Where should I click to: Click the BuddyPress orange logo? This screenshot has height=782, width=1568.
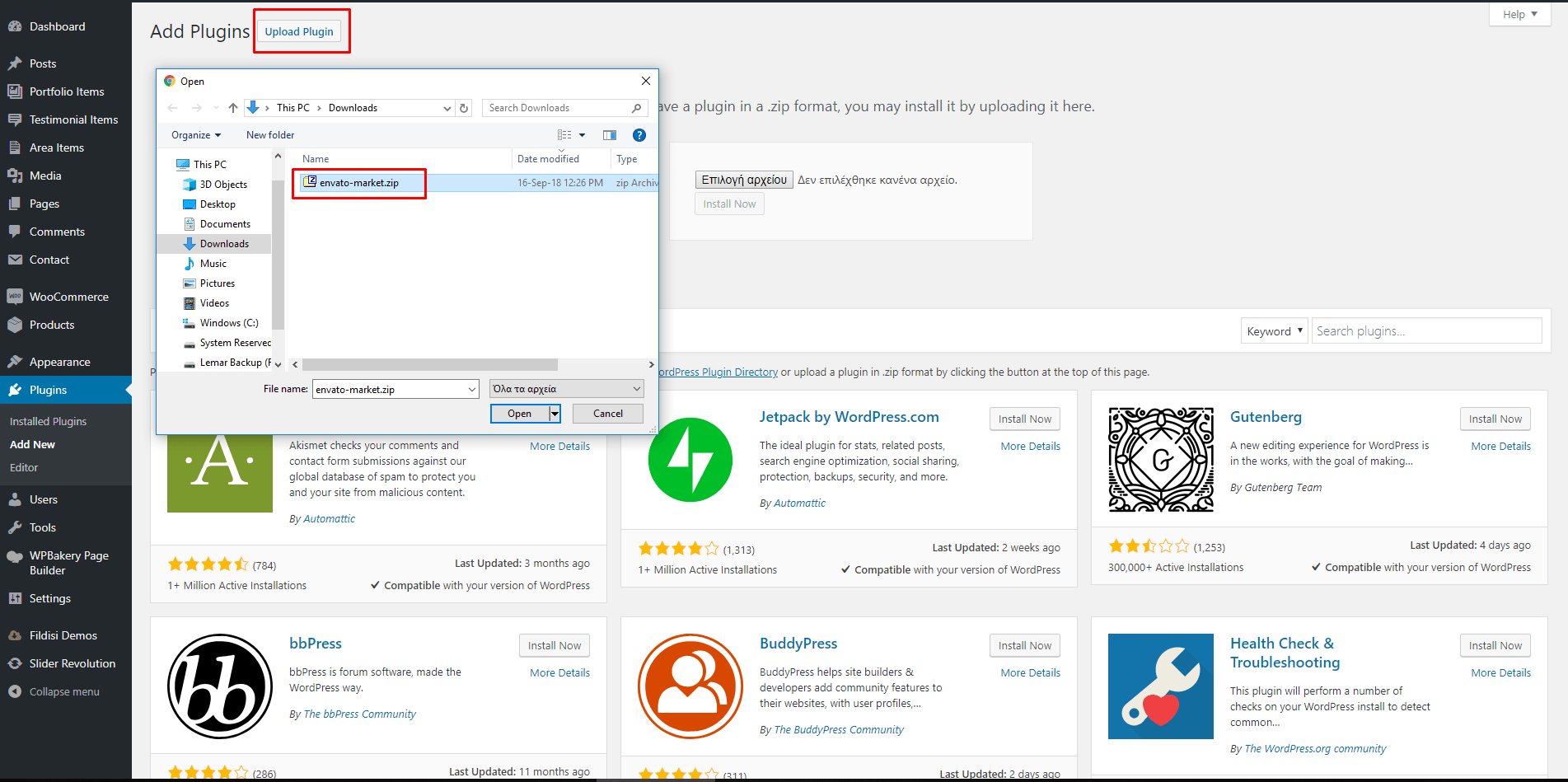pos(690,686)
